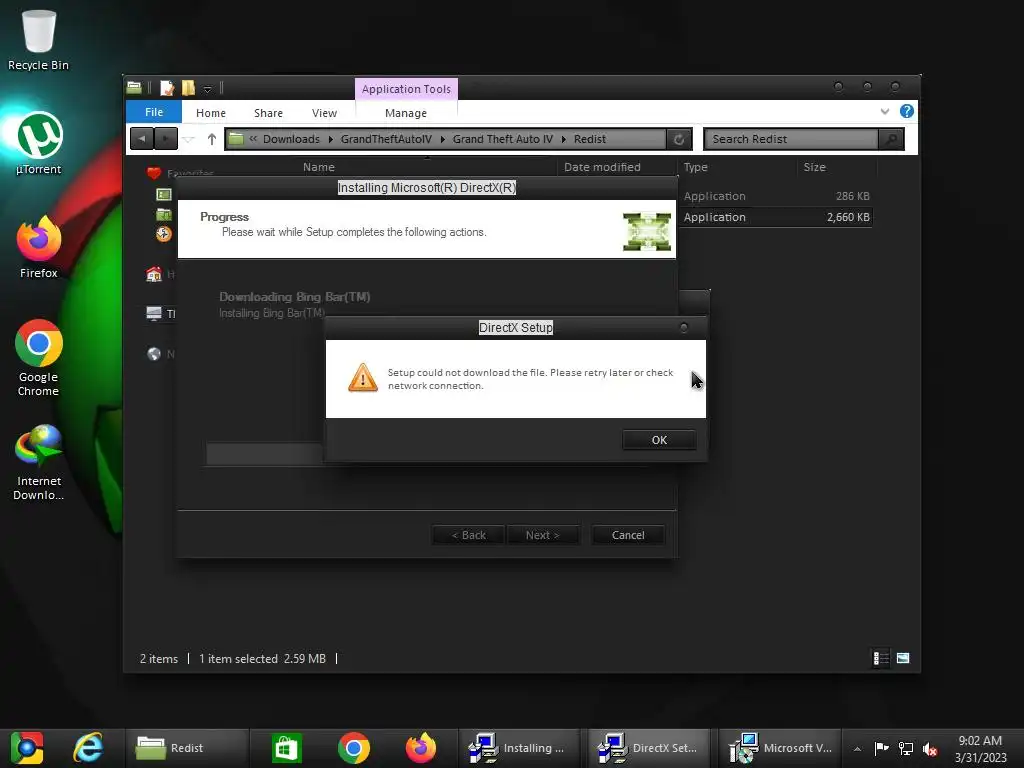
Task: Open the µTorrent desktop shortcut
Action: tap(39, 144)
